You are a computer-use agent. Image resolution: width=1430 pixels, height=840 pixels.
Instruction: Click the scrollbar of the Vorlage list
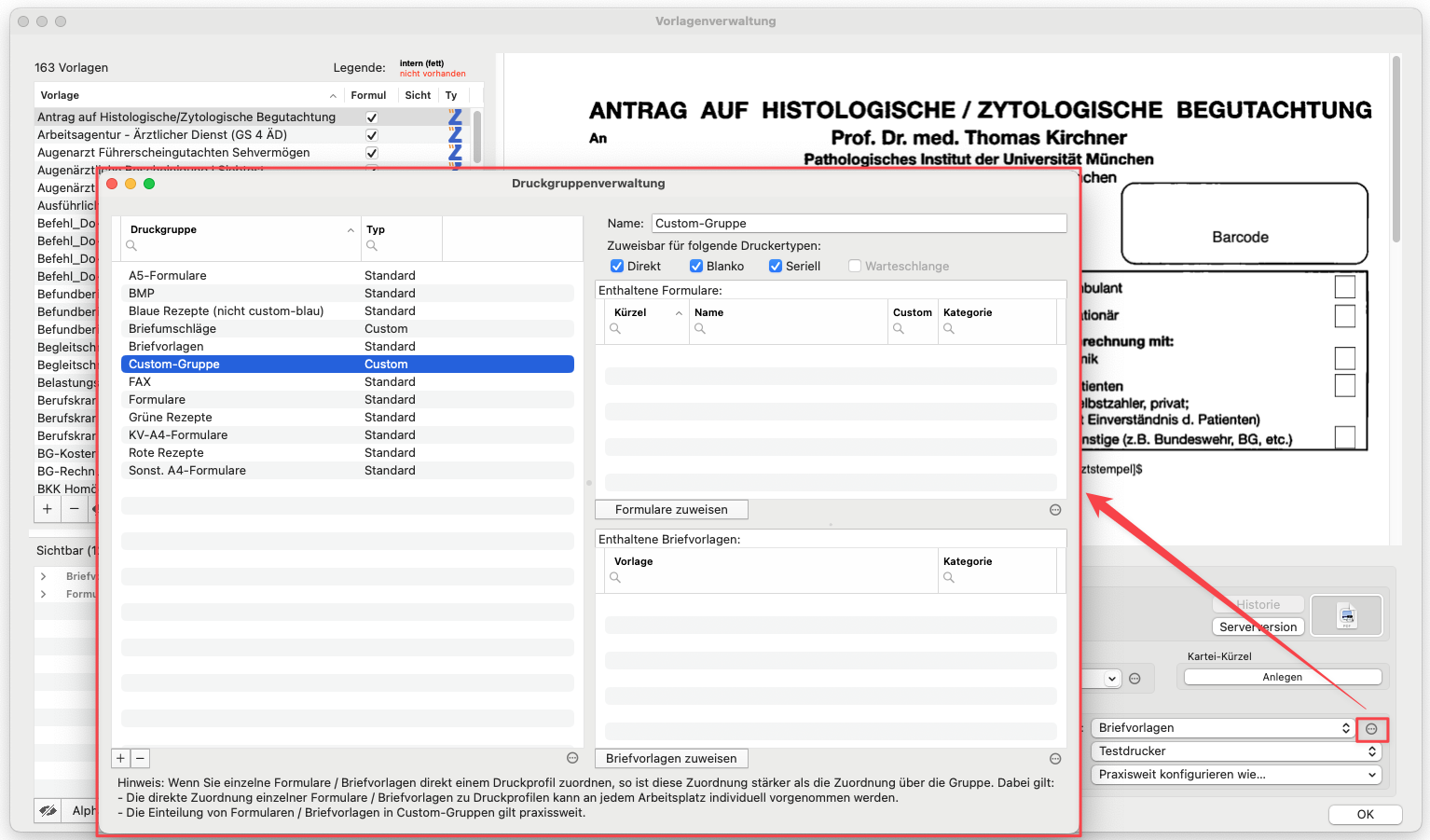[x=477, y=136]
